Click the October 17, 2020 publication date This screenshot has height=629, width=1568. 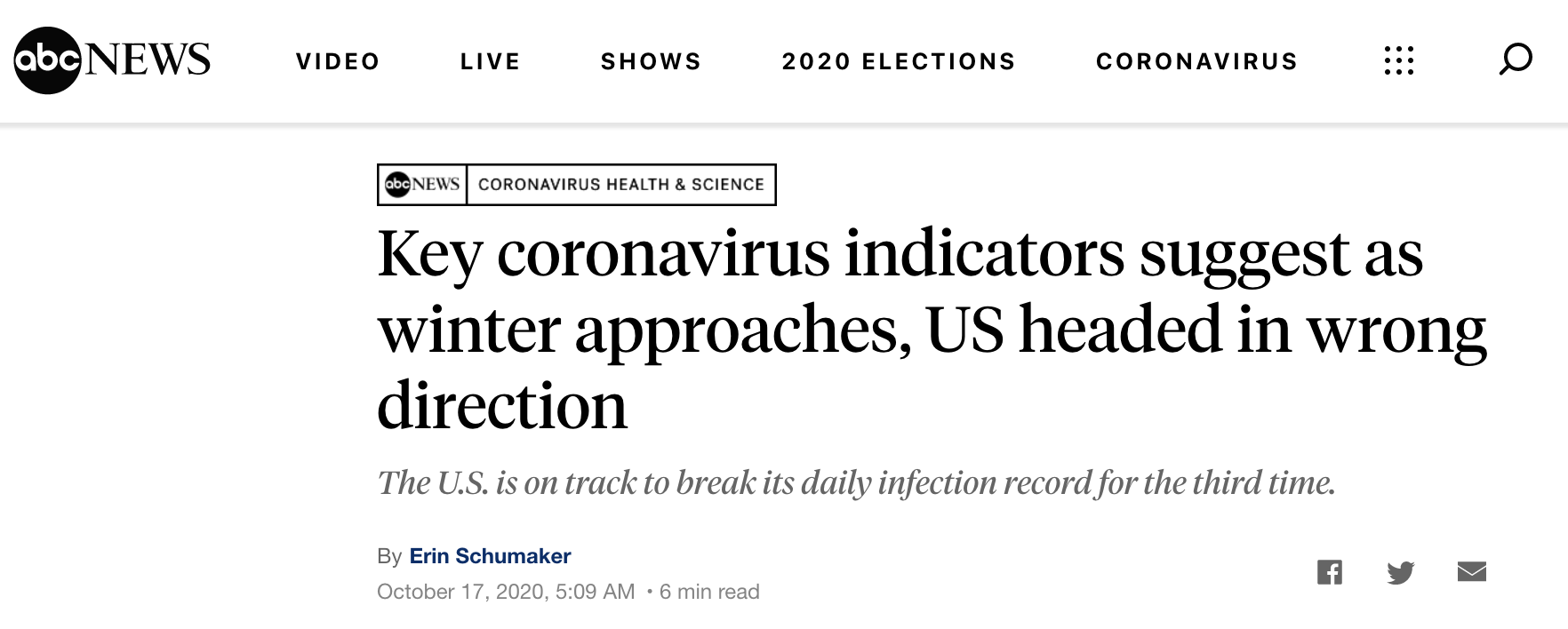click(460, 592)
